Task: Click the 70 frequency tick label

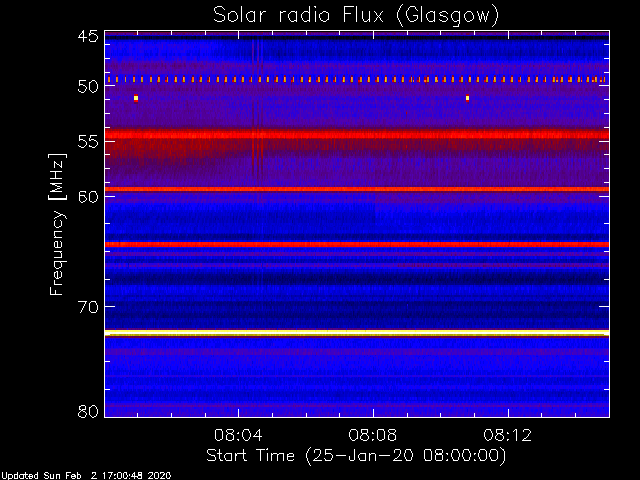Action: 88,307
